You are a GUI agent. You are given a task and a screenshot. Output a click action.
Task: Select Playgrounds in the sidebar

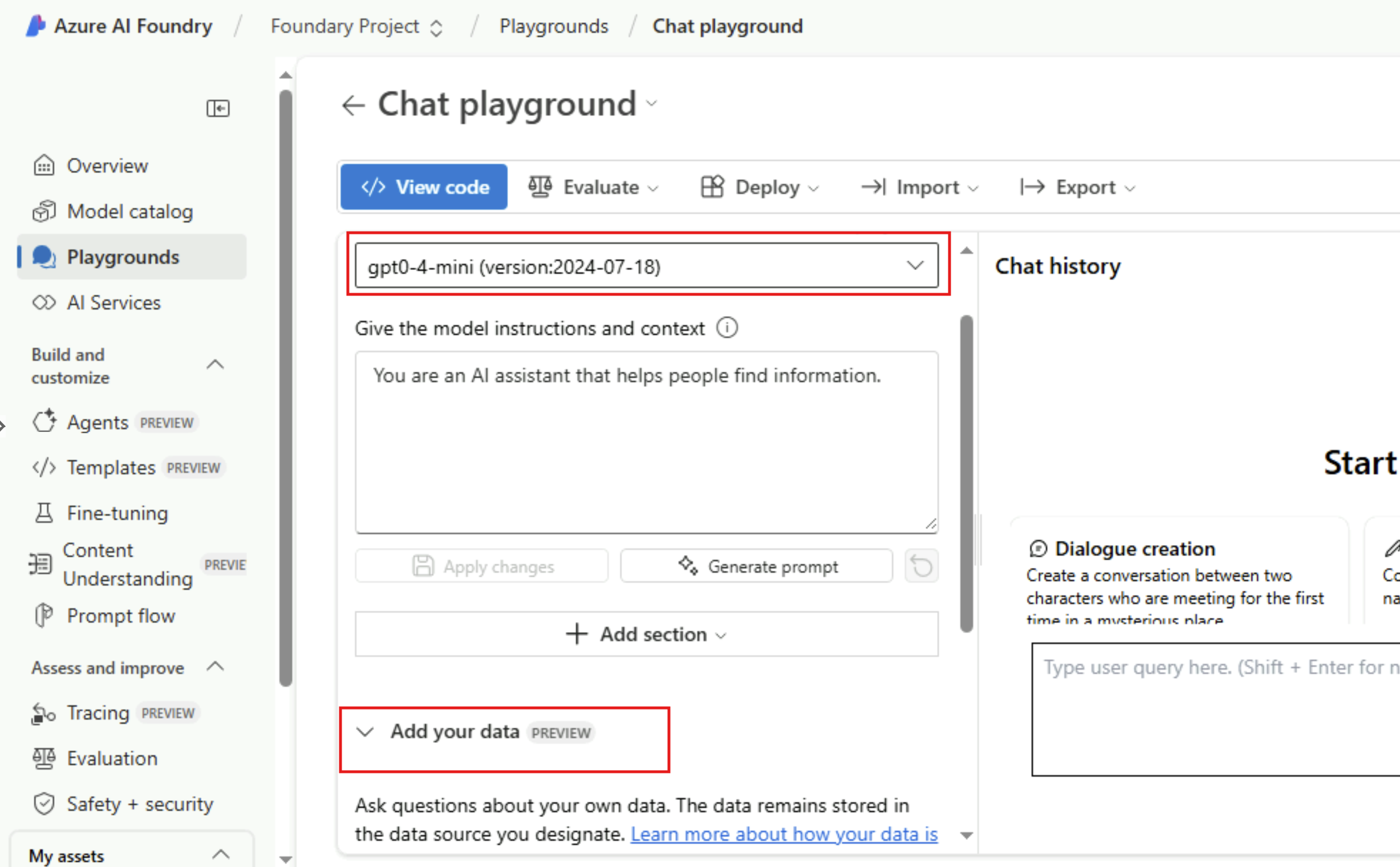point(132,257)
